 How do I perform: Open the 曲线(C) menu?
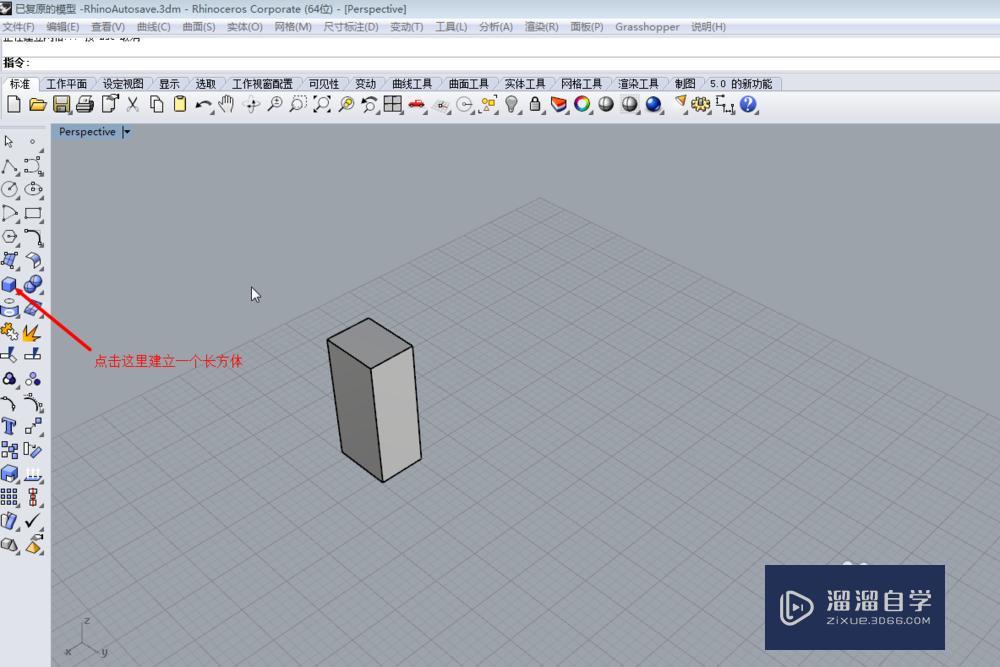tap(153, 27)
